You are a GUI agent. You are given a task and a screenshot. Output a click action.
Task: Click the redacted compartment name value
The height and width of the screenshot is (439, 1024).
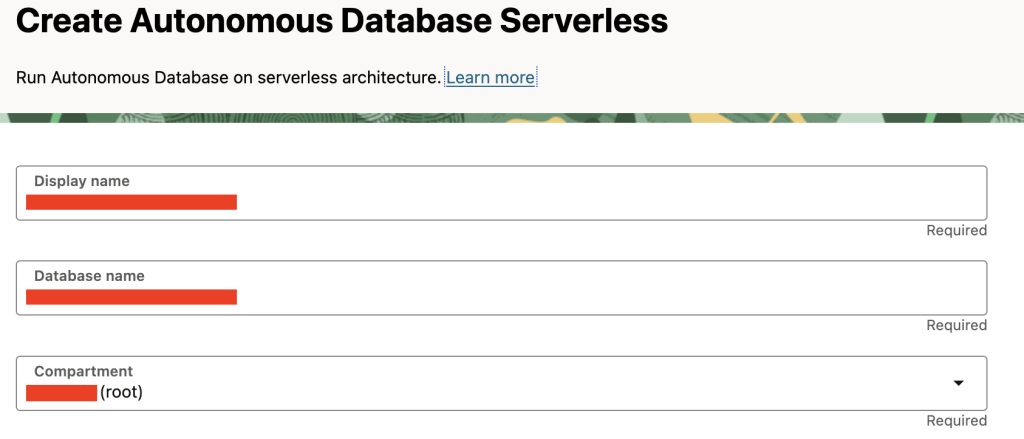click(61, 392)
